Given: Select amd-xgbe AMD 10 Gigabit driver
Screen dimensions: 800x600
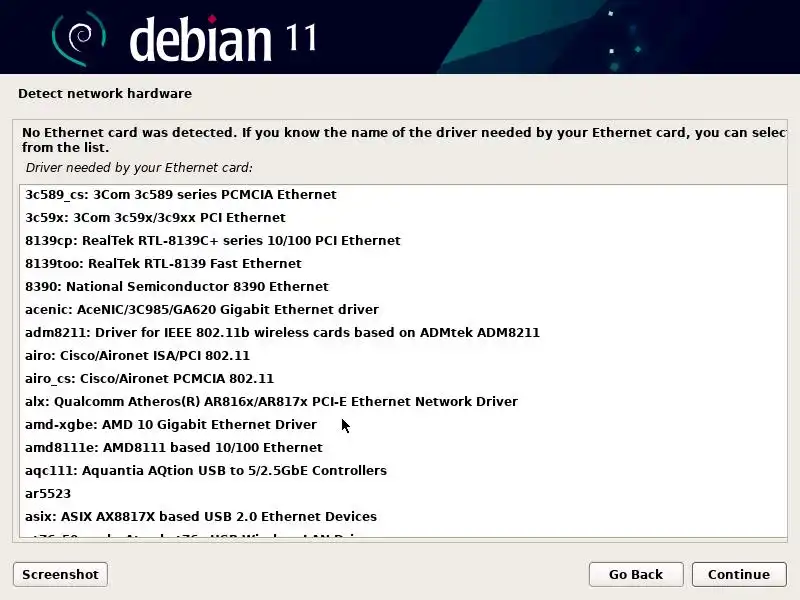Looking at the screenshot, I should pyautogui.click(x=403, y=424).
